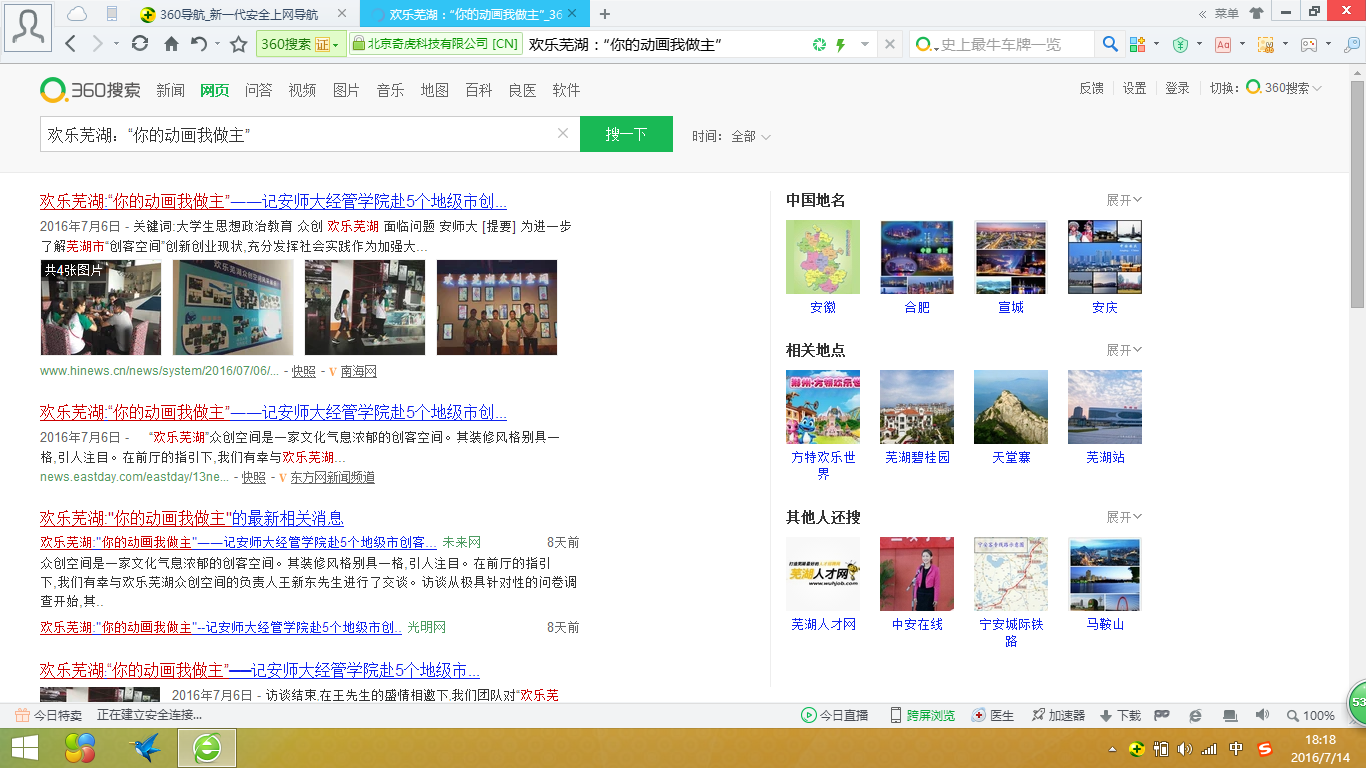Open 今日直播 in the status bar
The height and width of the screenshot is (768, 1366).
point(835,716)
